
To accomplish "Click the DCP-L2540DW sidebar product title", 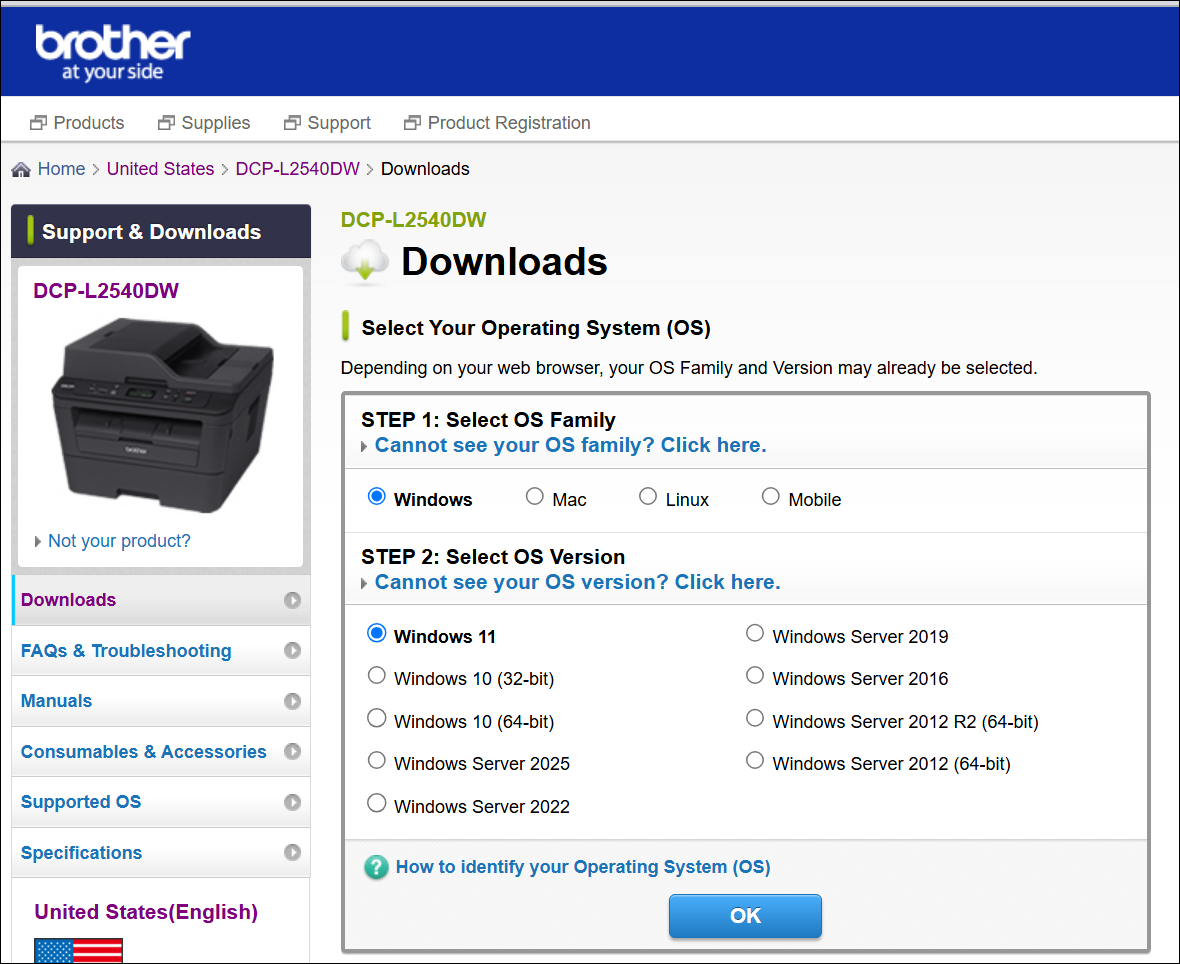I will tap(106, 291).
